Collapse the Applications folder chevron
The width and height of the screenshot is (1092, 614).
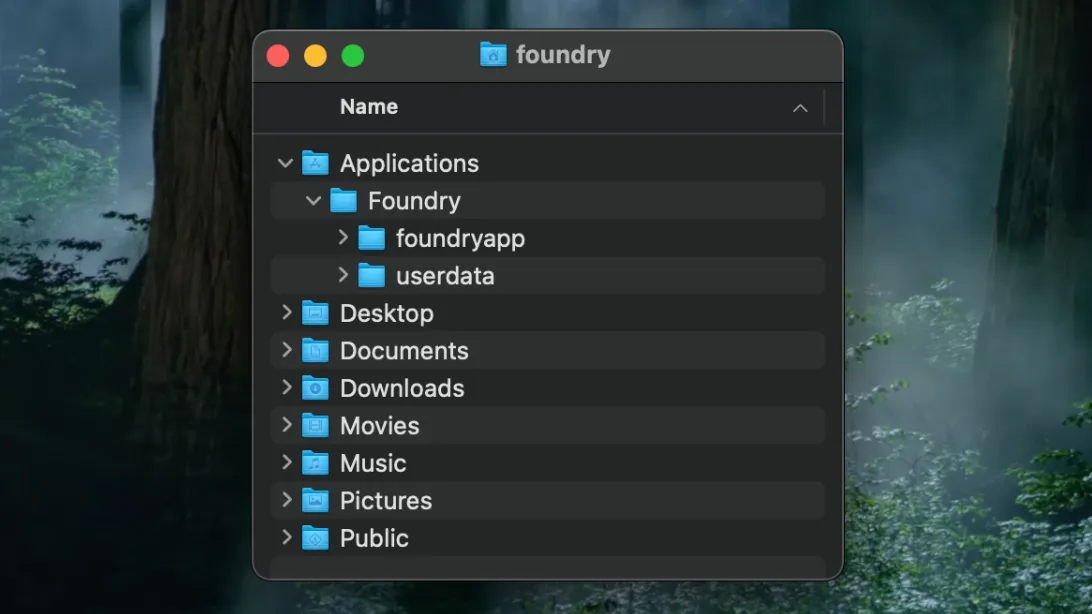(x=285, y=164)
